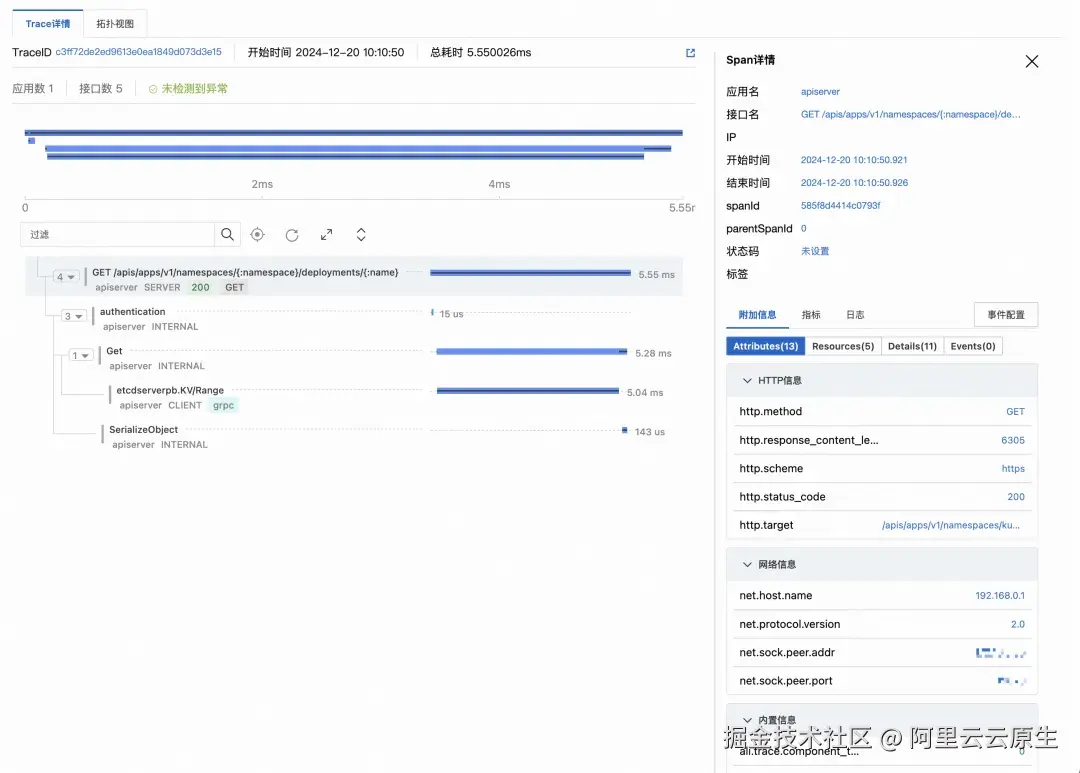Click the 应用数 1 label
Screen dimensions: 1080x773
pyautogui.click(x=32, y=89)
